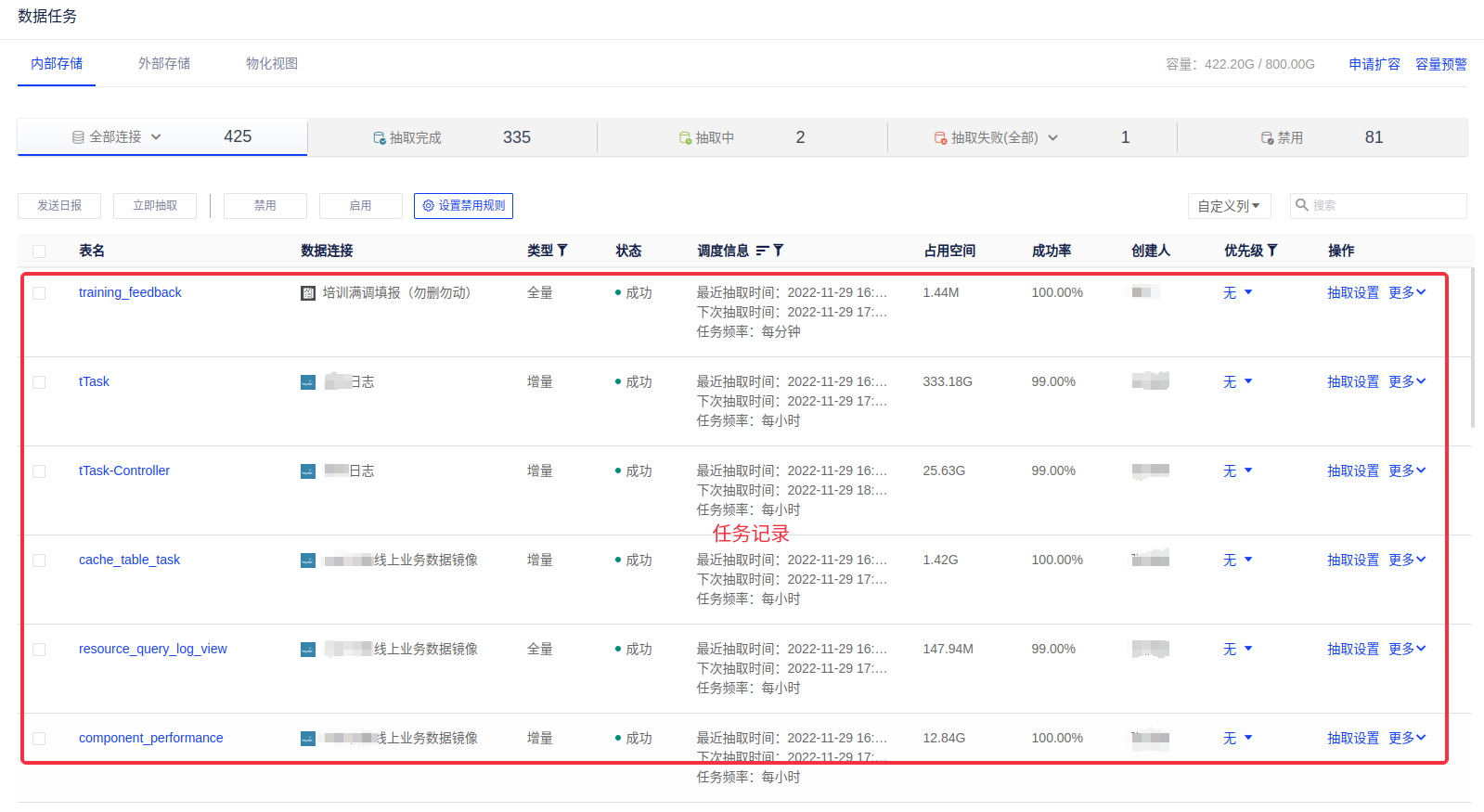The width and height of the screenshot is (1484, 812).
Task: Click the magnifier icon in search box
Action: 1302,205
